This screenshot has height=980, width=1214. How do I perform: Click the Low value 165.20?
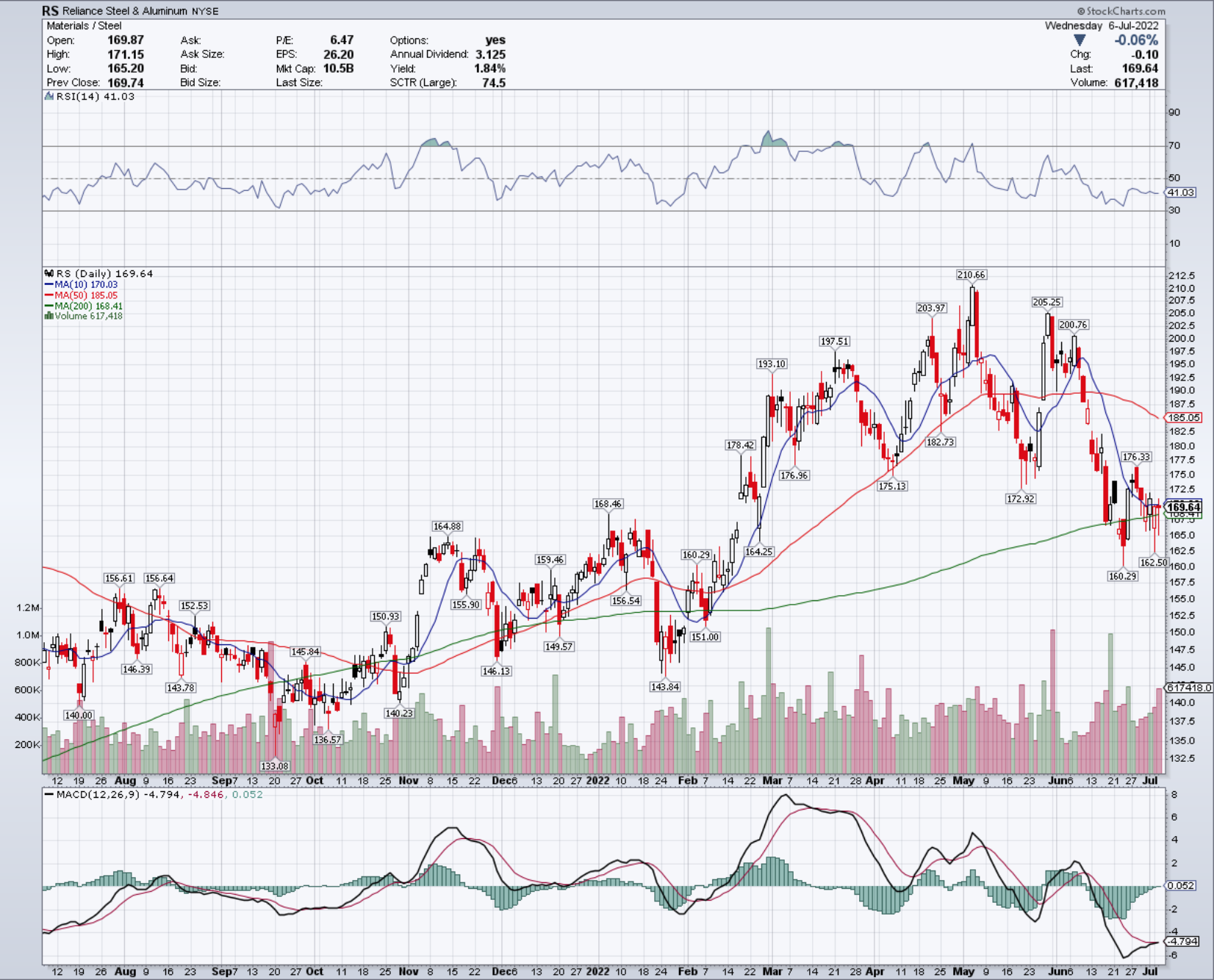point(126,68)
